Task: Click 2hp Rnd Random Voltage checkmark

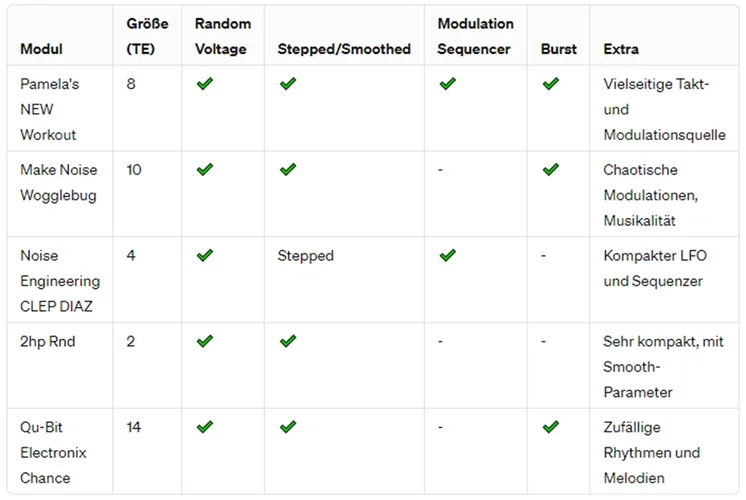Action: point(205,341)
